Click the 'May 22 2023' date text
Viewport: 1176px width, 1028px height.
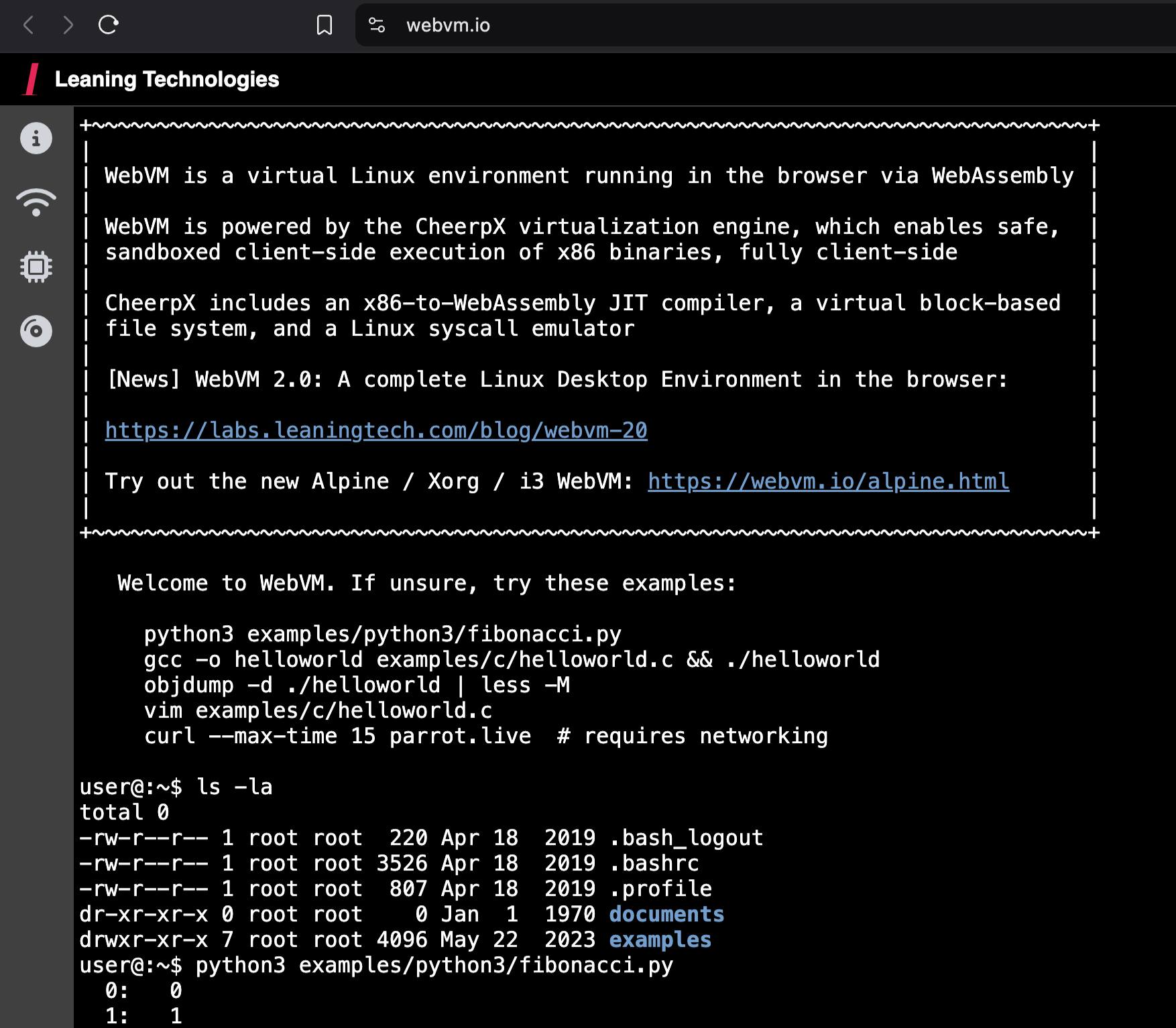[518, 940]
